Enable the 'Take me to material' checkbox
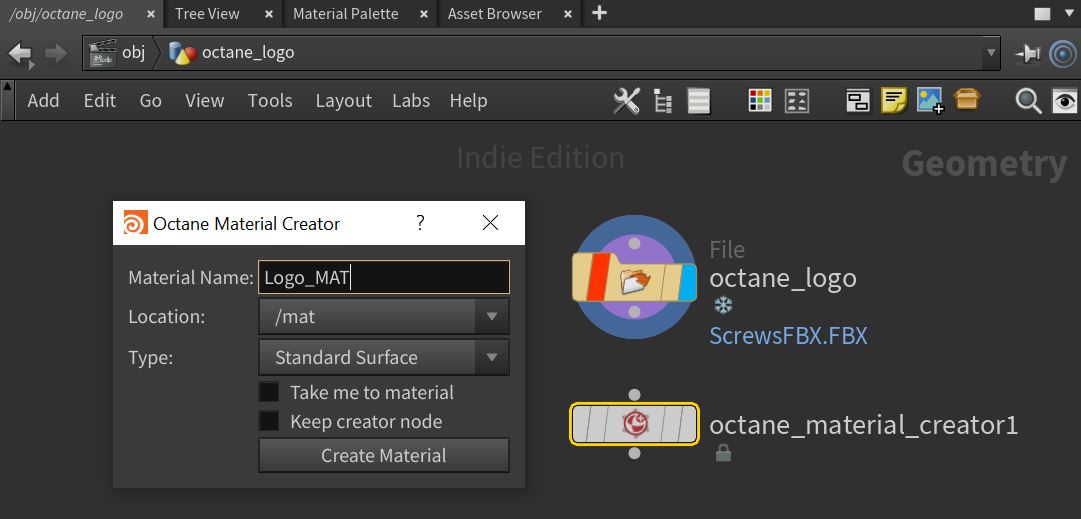This screenshot has height=519, width=1081. [269, 392]
